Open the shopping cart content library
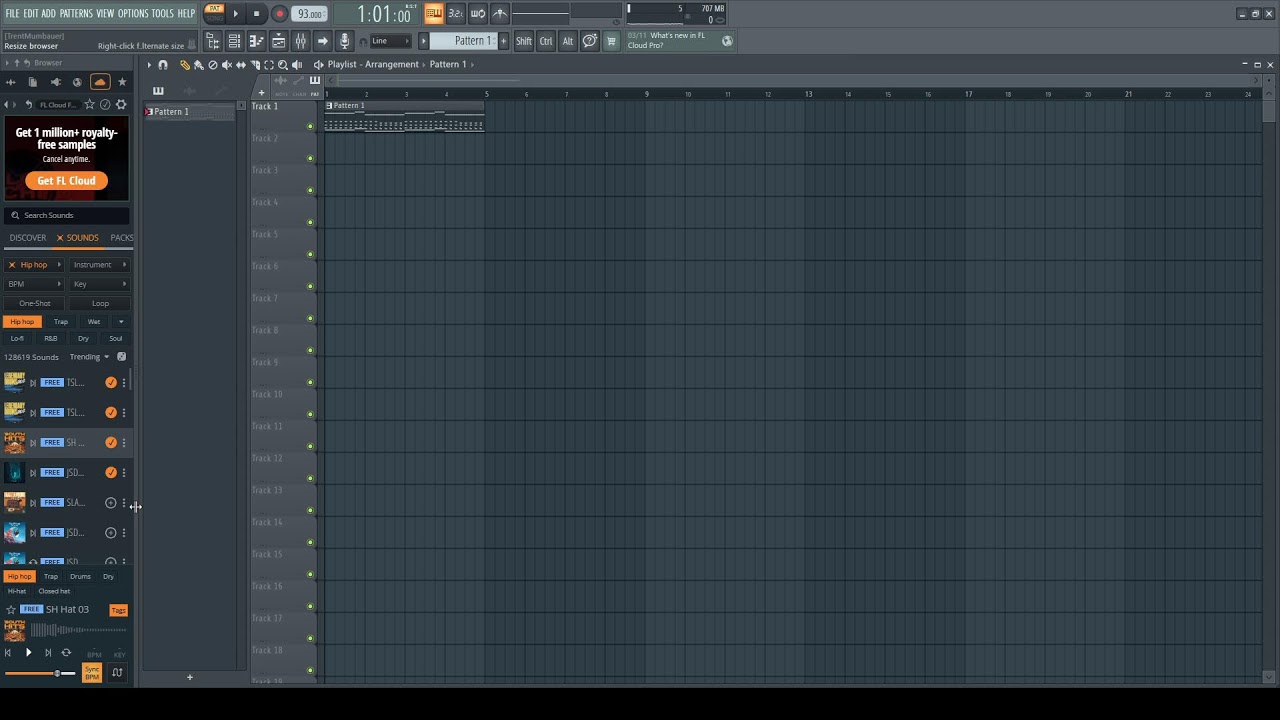The width and height of the screenshot is (1280, 720). pos(611,41)
